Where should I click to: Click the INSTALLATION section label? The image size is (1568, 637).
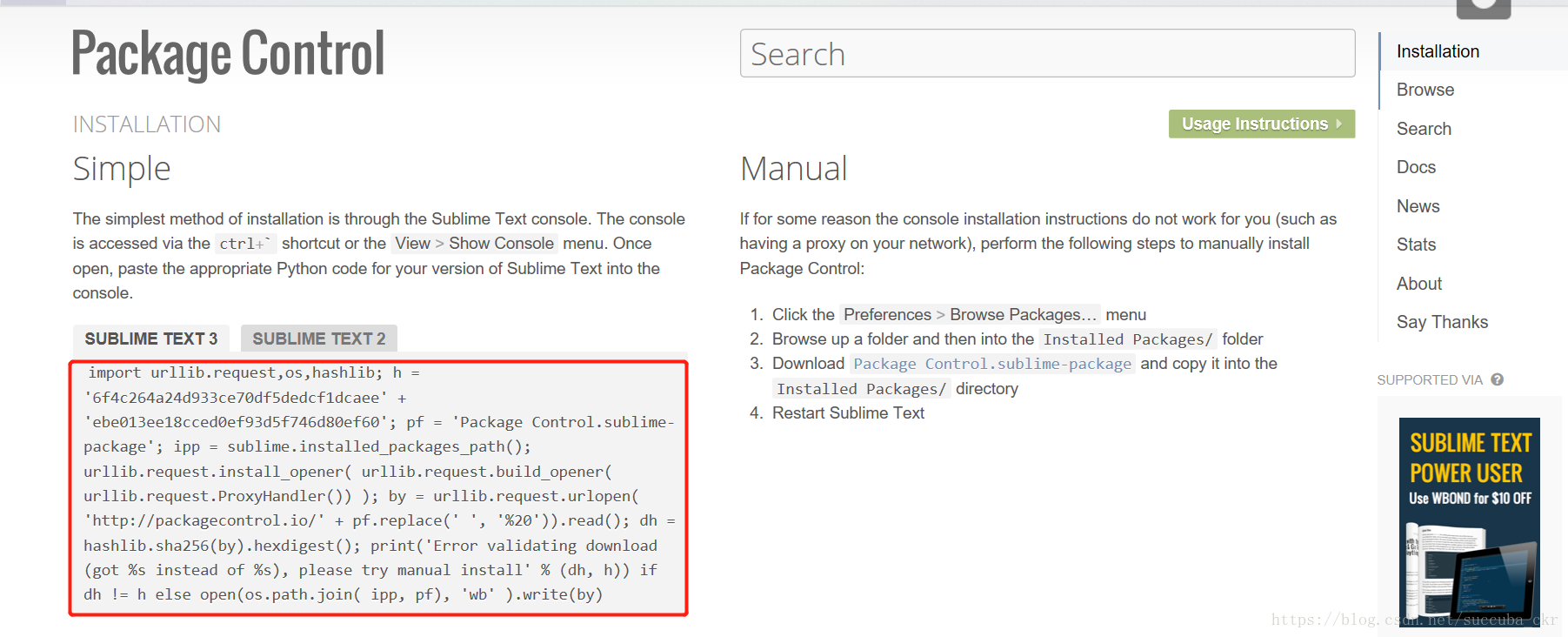[147, 124]
